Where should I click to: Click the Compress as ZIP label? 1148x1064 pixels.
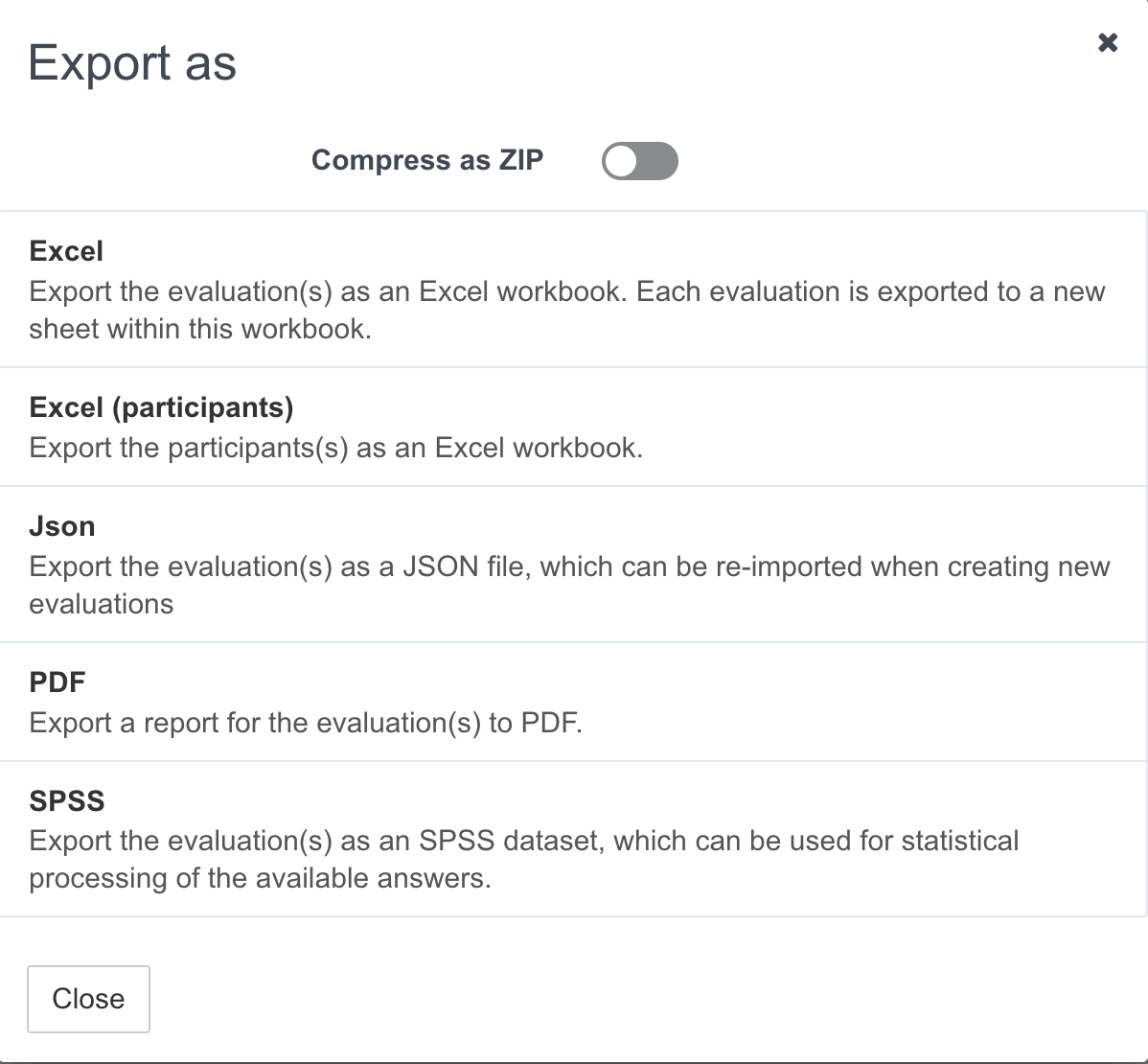(x=427, y=160)
